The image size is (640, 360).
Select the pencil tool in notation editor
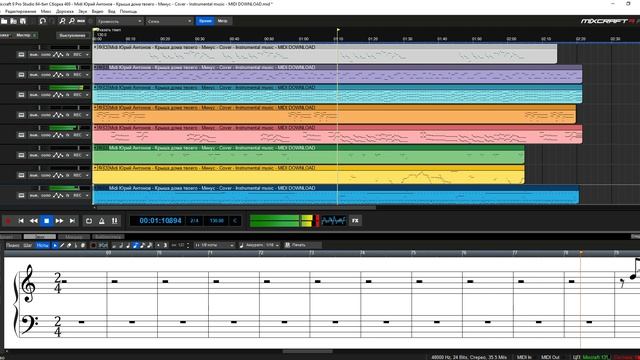click(62, 245)
